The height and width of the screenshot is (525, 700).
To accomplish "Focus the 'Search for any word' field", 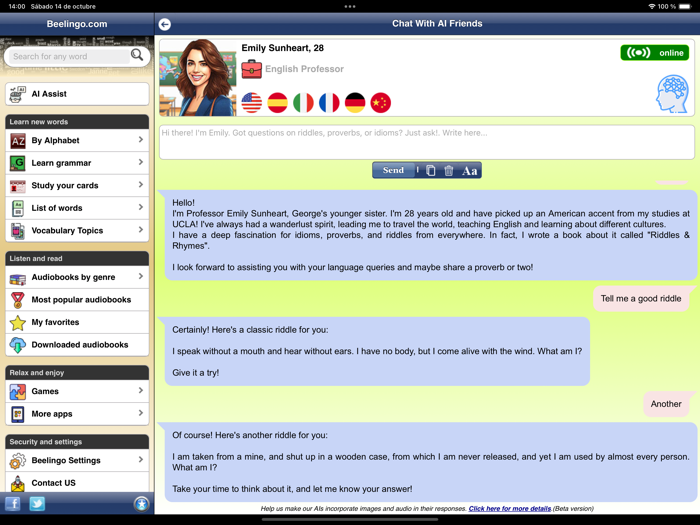I will click(69, 57).
